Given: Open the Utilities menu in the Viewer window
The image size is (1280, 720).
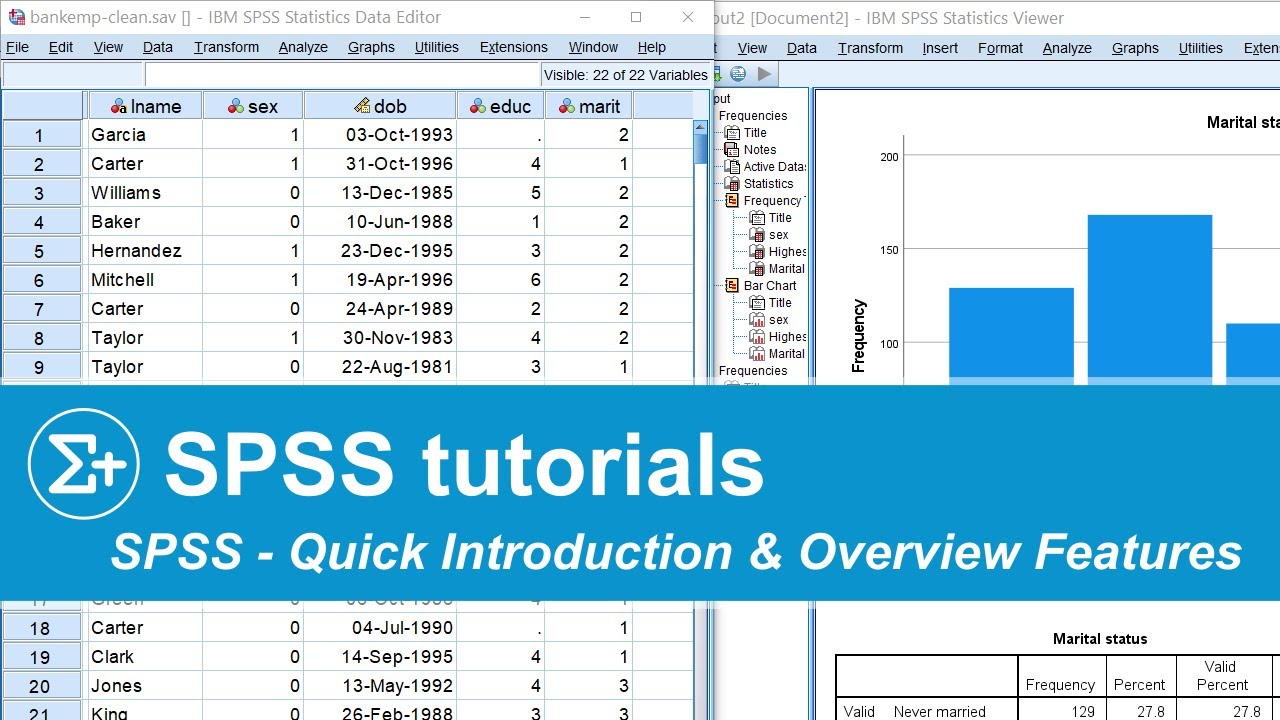Looking at the screenshot, I should click(1200, 48).
